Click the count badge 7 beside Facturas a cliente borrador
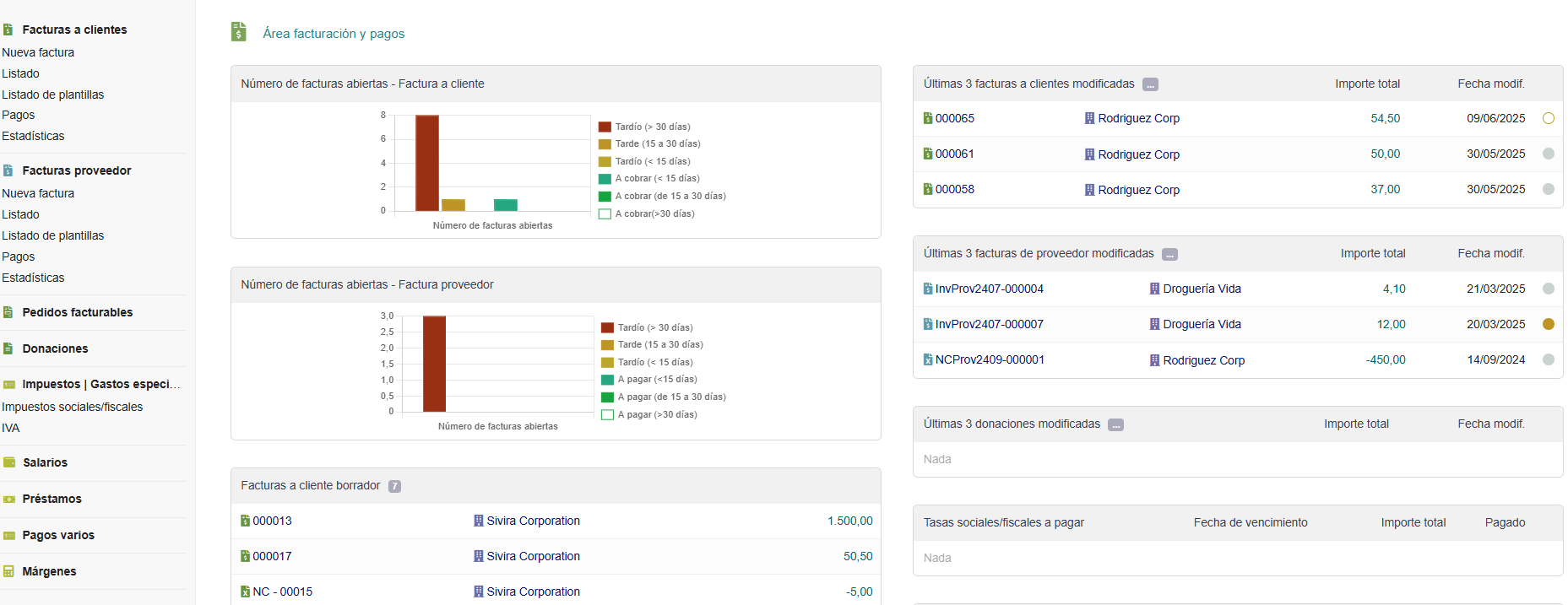Viewport: 1568px width, 605px height. coord(394,486)
